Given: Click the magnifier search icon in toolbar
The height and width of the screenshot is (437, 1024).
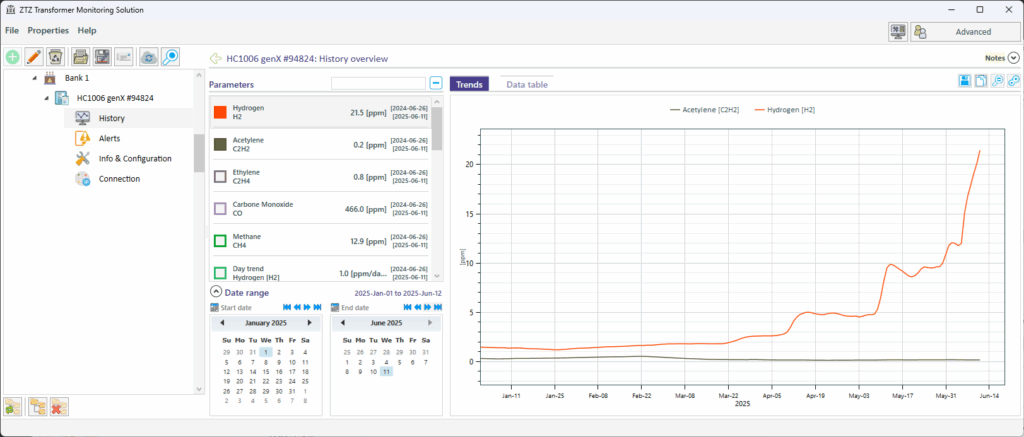Looking at the screenshot, I should [171, 57].
